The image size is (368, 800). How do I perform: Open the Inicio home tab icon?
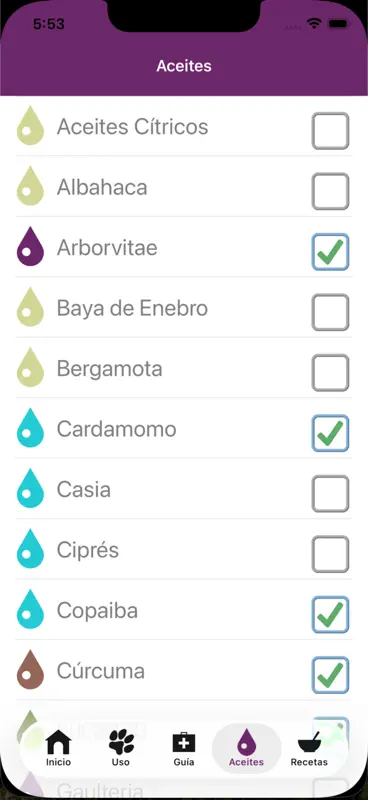coord(58,742)
